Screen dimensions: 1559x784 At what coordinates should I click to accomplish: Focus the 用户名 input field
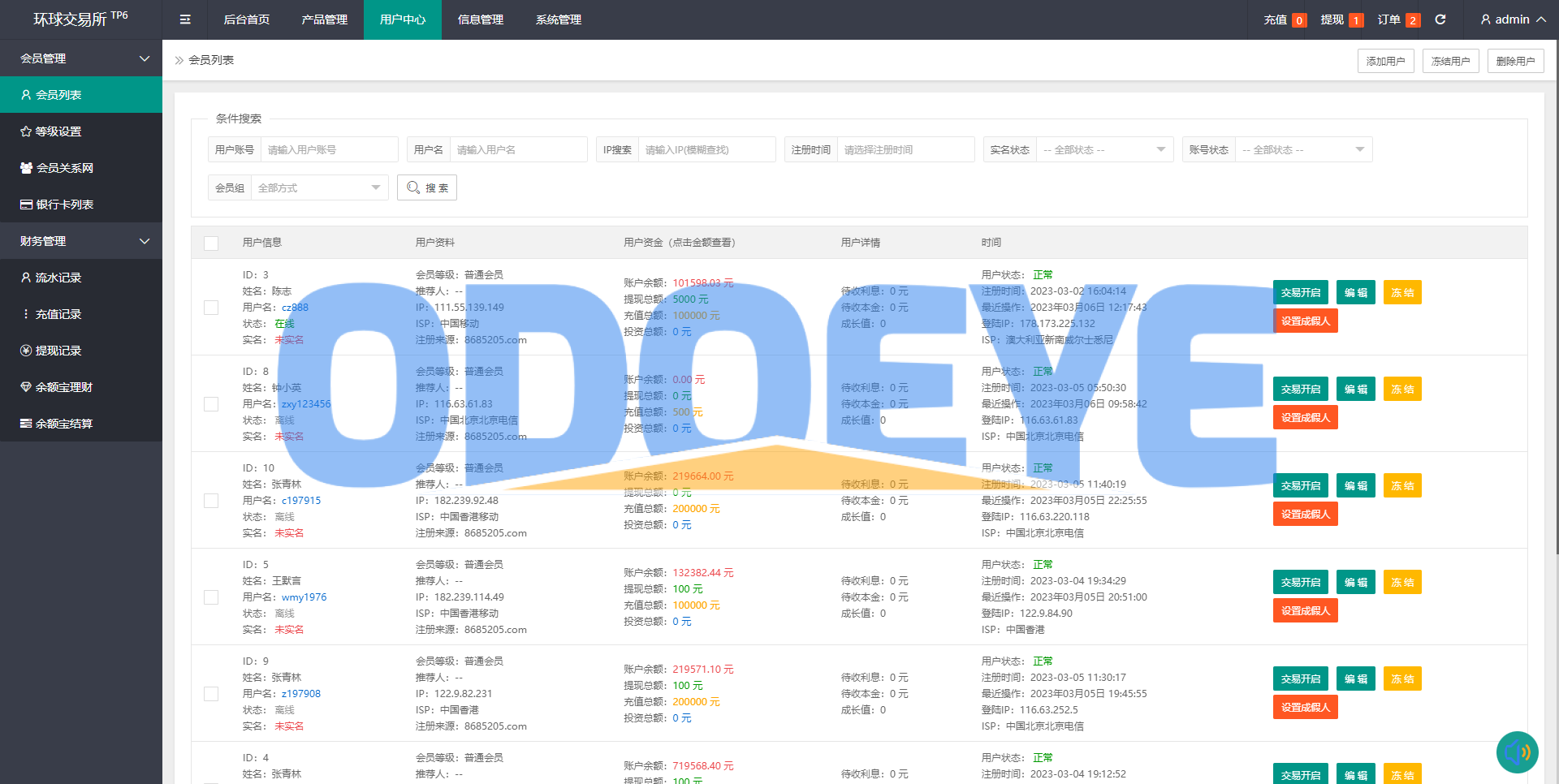[518, 149]
